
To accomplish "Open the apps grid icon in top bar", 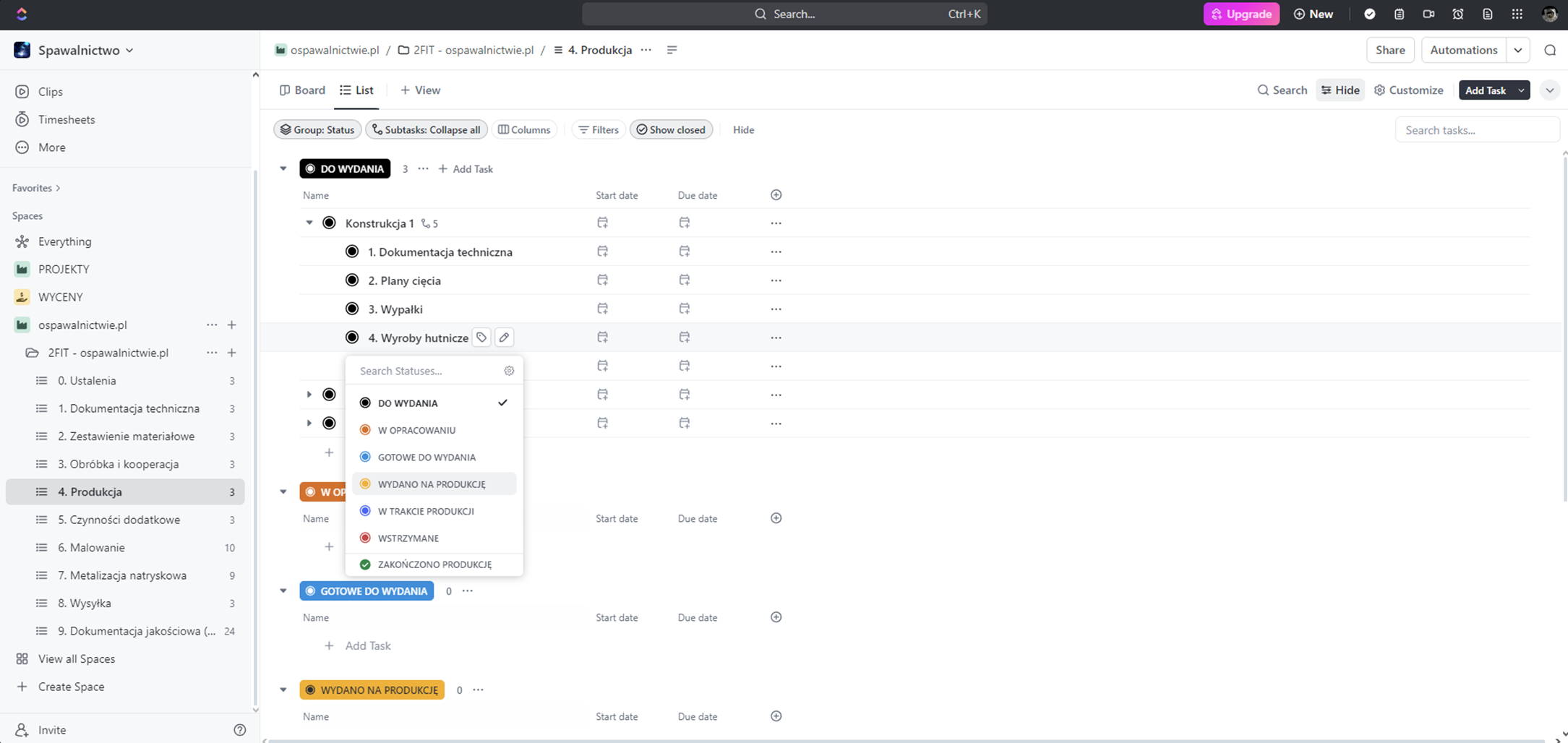I will [1517, 14].
